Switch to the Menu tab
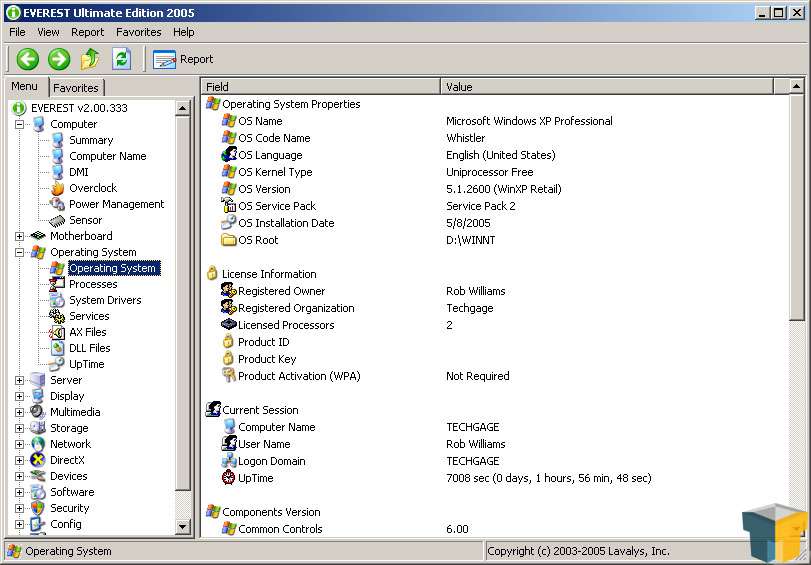Image resolution: width=811 pixels, height=565 pixels. click(24, 86)
